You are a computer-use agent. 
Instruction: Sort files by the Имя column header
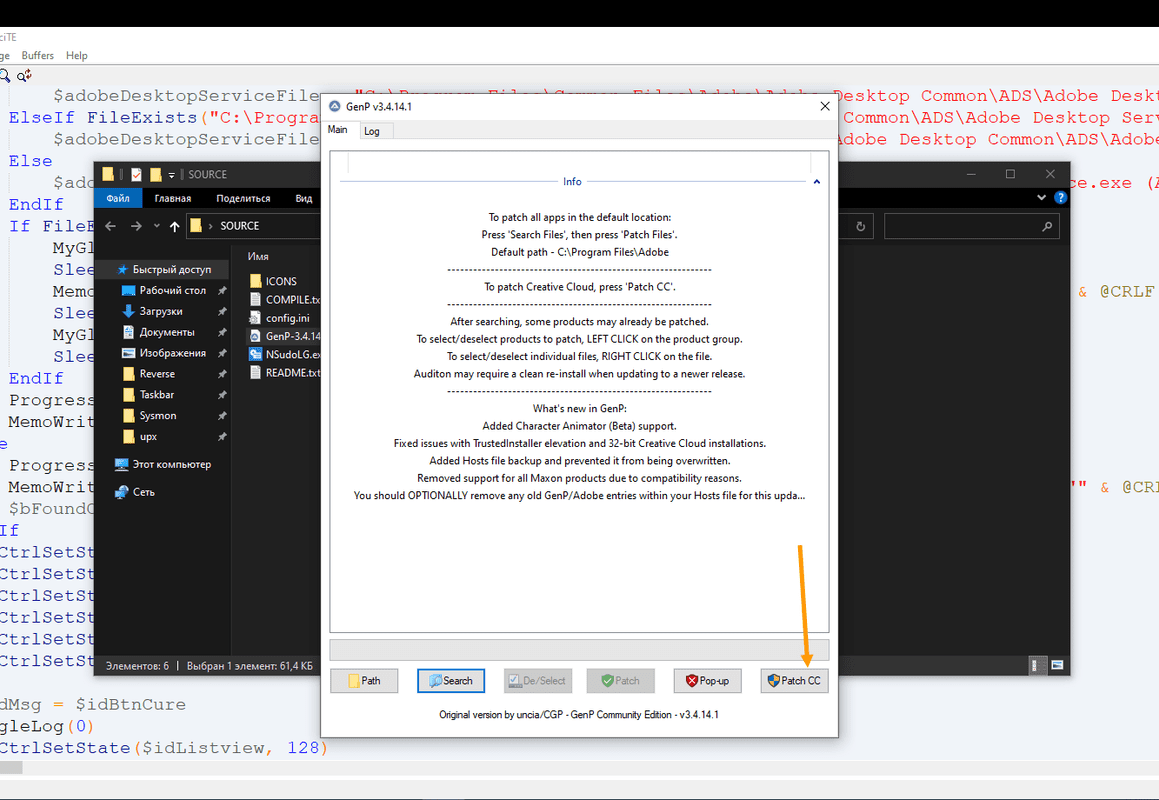[258, 257]
